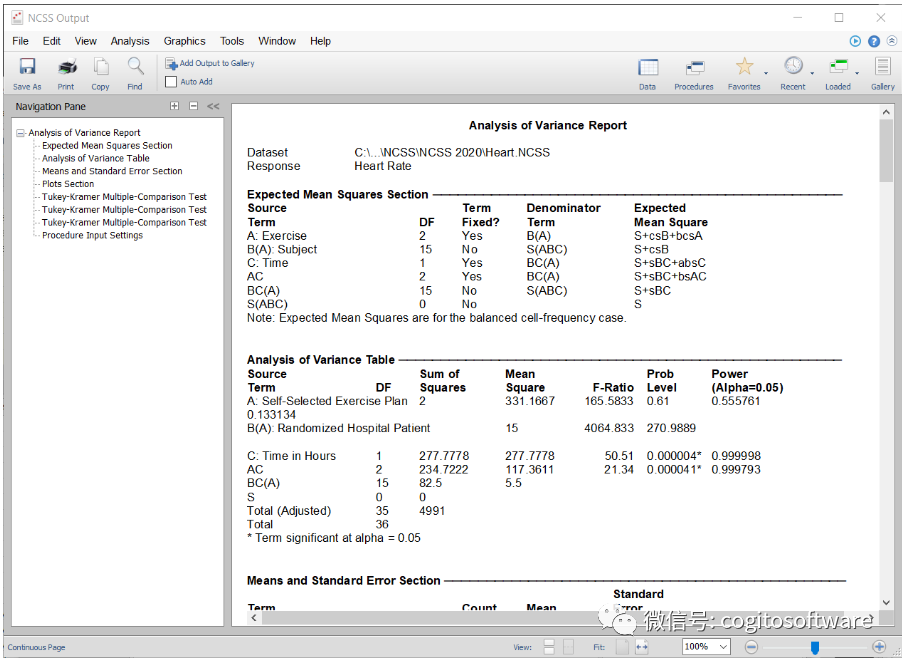This screenshot has height=663, width=902.
Task: Select Expected Mean Squares Section tree item
Action: tap(107, 145)
